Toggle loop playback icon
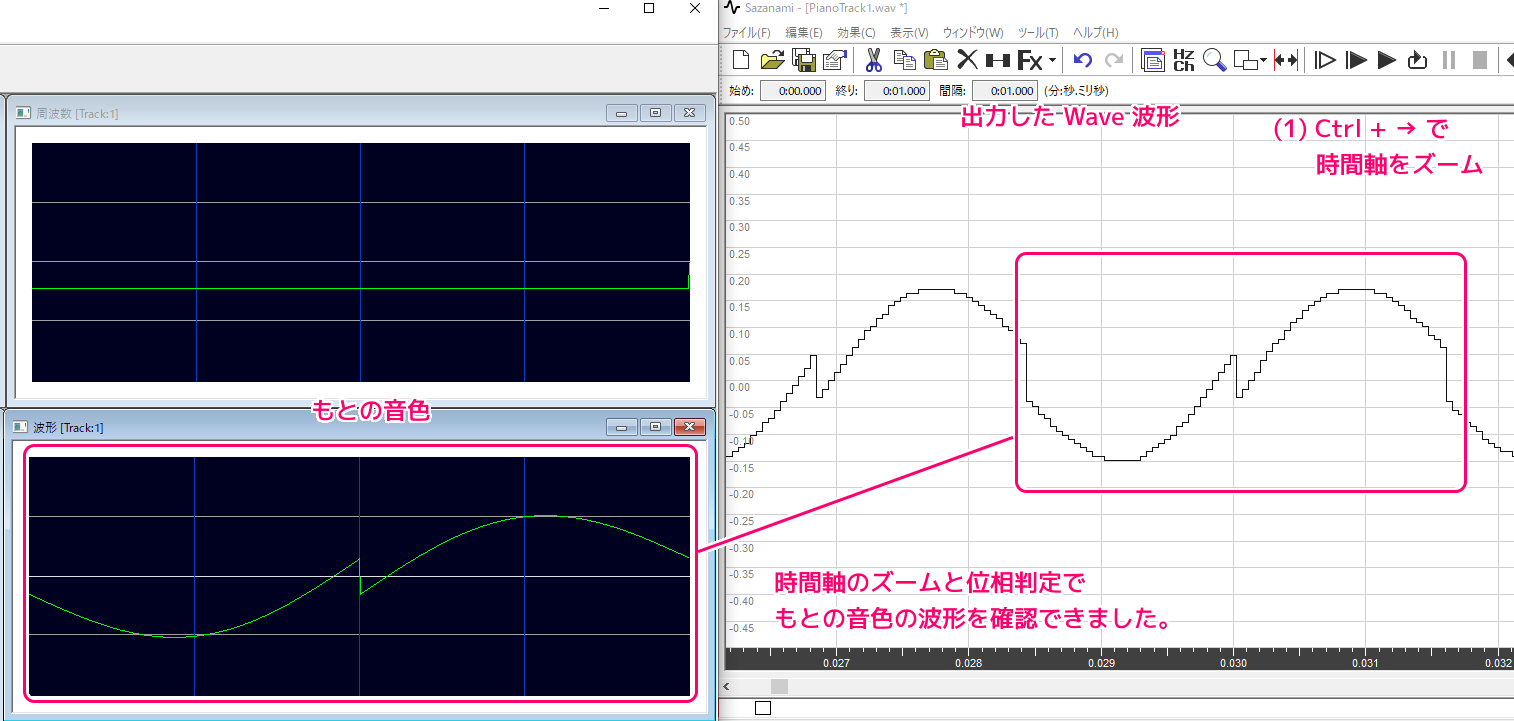 [x=1417, y=60]
